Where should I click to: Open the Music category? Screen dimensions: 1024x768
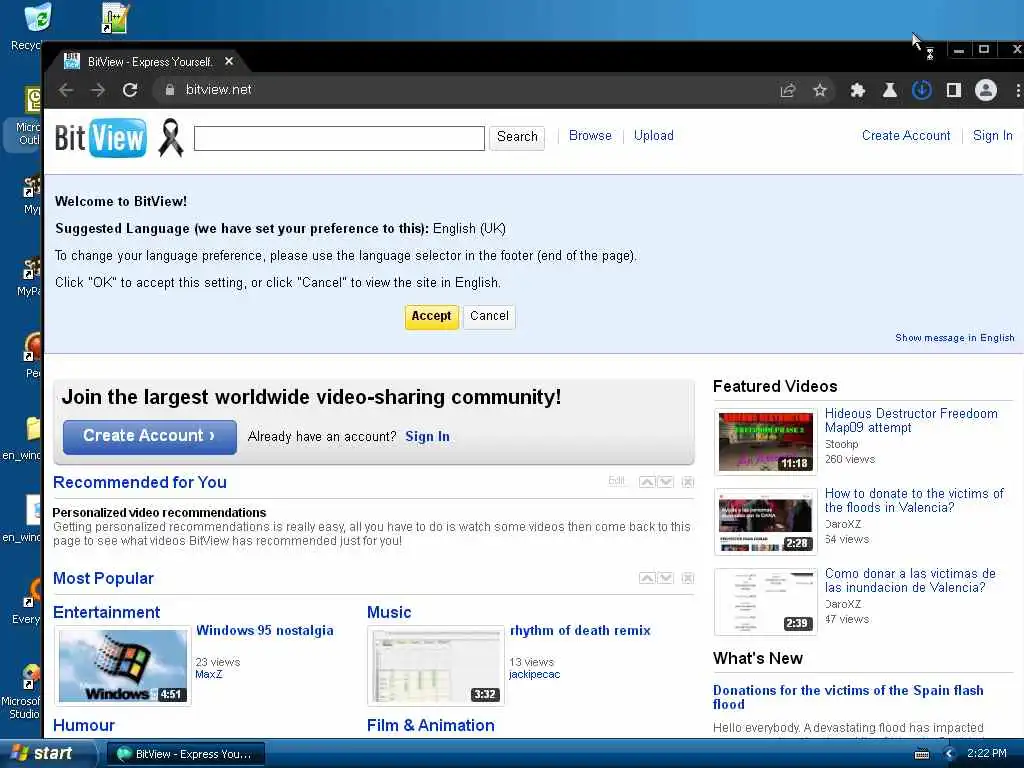pos(389,612)
